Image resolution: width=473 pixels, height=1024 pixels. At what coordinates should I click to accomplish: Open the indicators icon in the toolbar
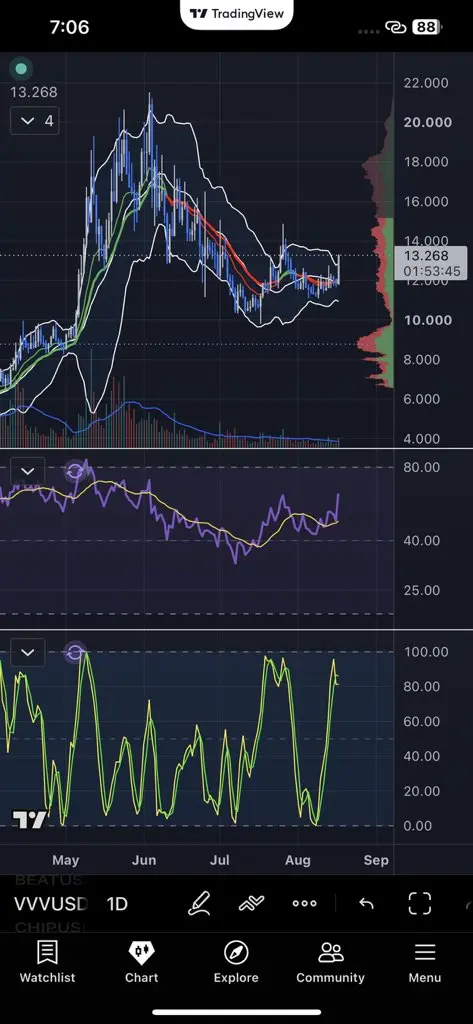(252, 903)
